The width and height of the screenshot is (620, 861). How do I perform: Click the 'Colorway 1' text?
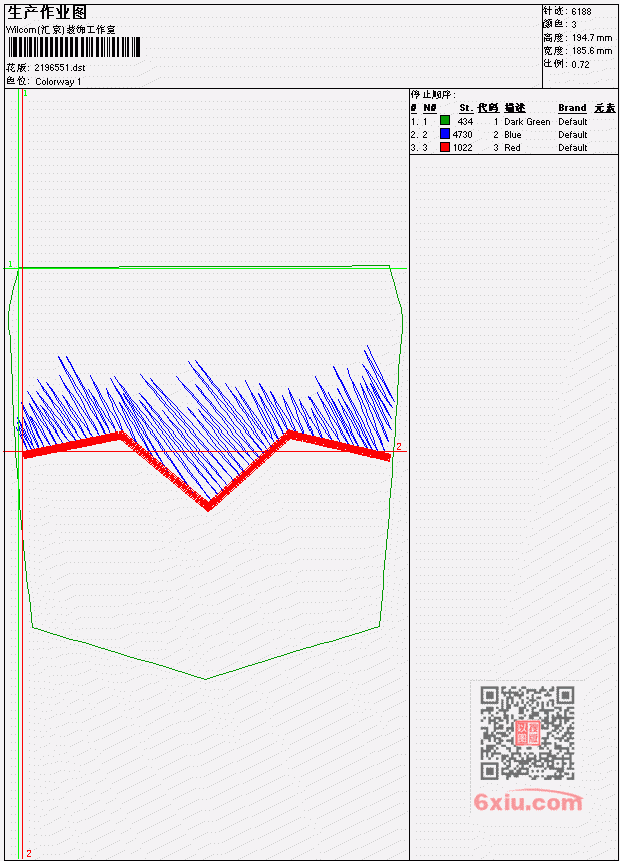coord(58,82)
